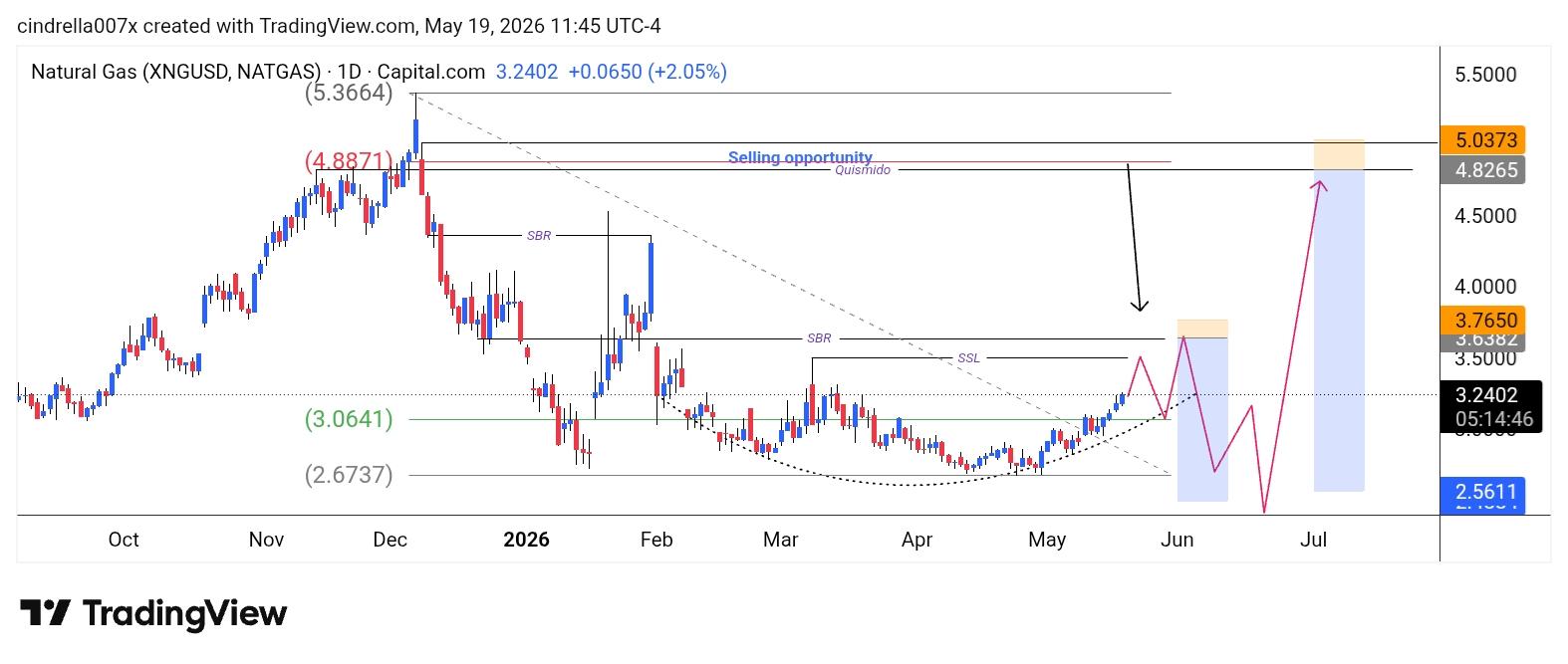Screen dimensions: 1568x664
Task: Click the 2.5611 blue price label
Action: pyautogui.click(x=1482, y=492)
